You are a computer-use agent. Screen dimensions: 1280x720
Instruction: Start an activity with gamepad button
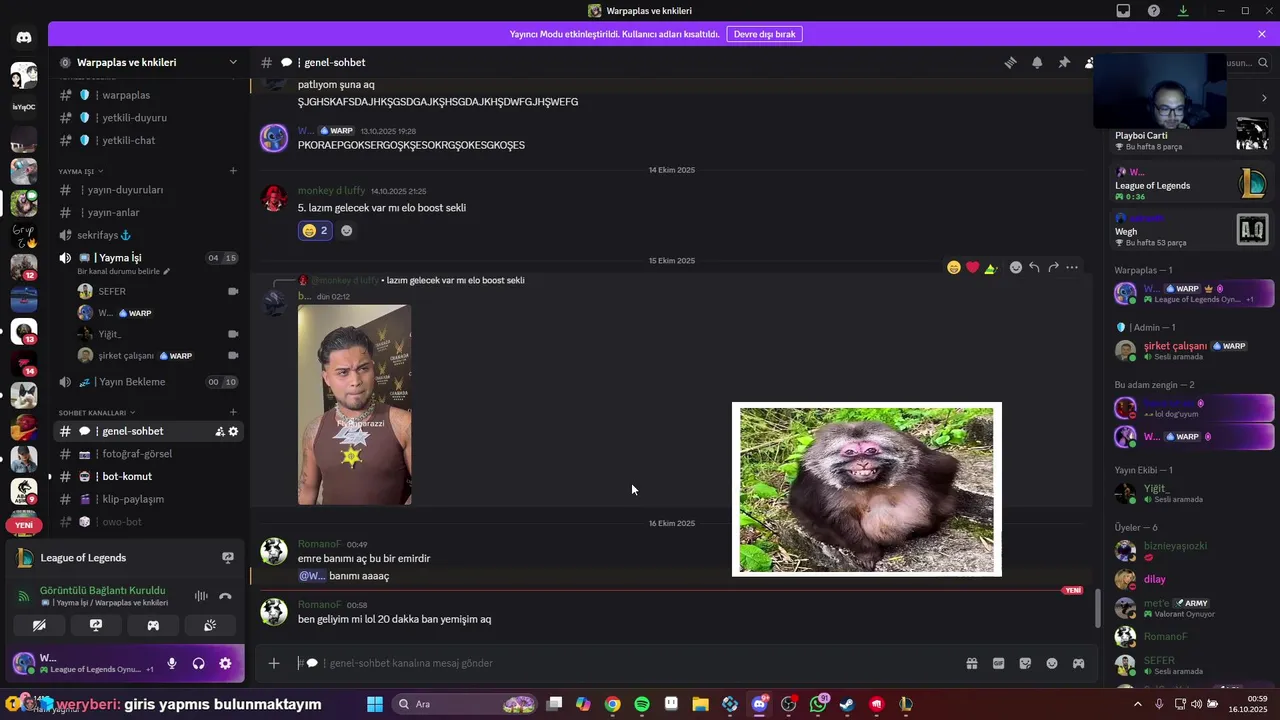pos(153,625)
